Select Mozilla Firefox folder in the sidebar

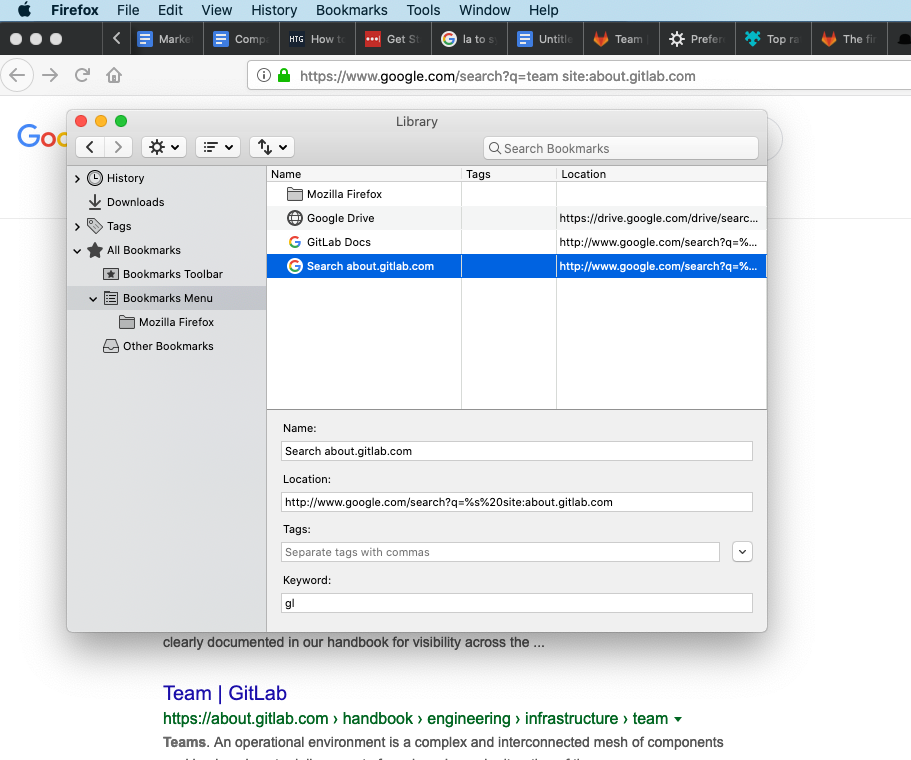(x=176, y=322)
